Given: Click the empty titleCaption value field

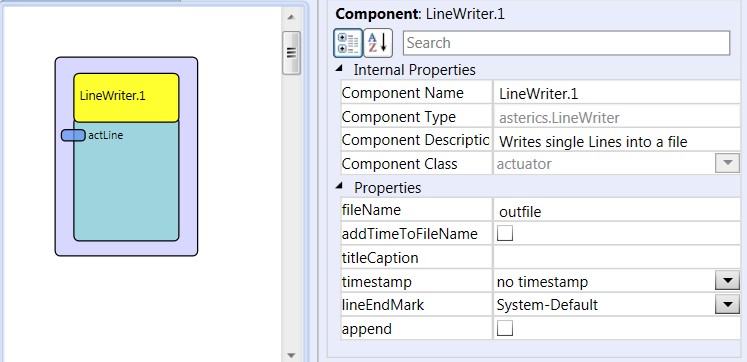Looking at the screenshot, I should coord(616,258).
